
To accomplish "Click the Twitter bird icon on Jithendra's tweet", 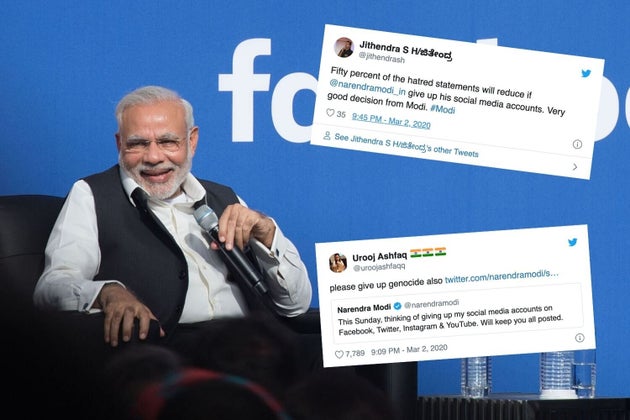I will tap(586, 73).
